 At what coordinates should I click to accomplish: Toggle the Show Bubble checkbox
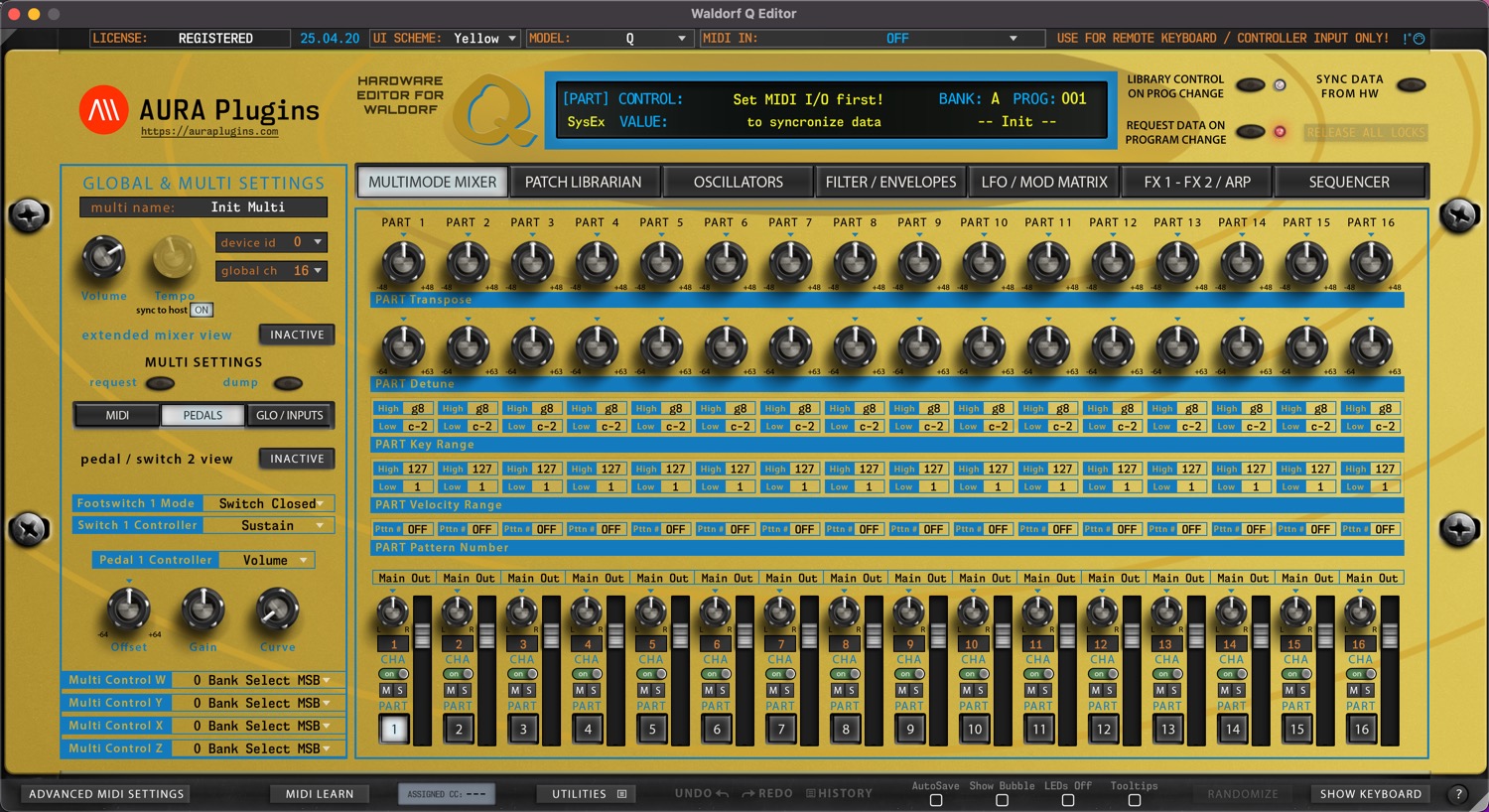(1002, 800)
